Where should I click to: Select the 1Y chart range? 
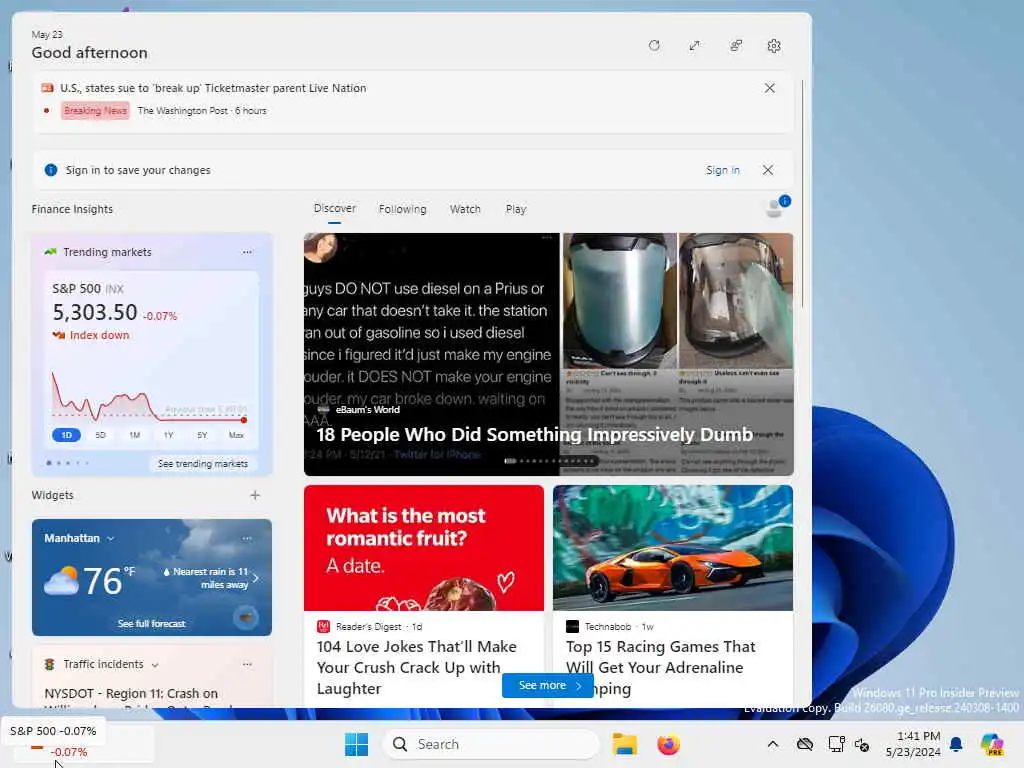tap(168, 435)
